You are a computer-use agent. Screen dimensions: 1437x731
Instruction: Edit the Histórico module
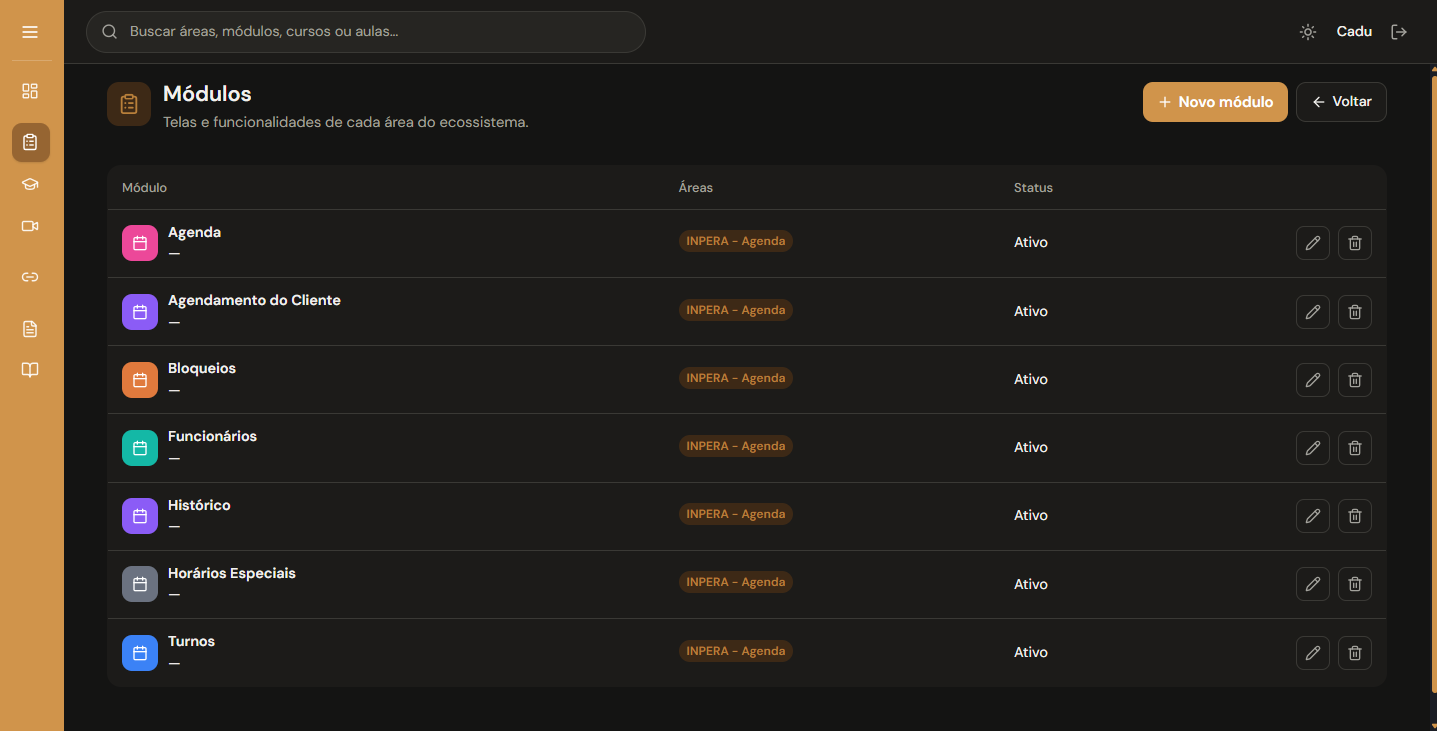(1313, 516)
